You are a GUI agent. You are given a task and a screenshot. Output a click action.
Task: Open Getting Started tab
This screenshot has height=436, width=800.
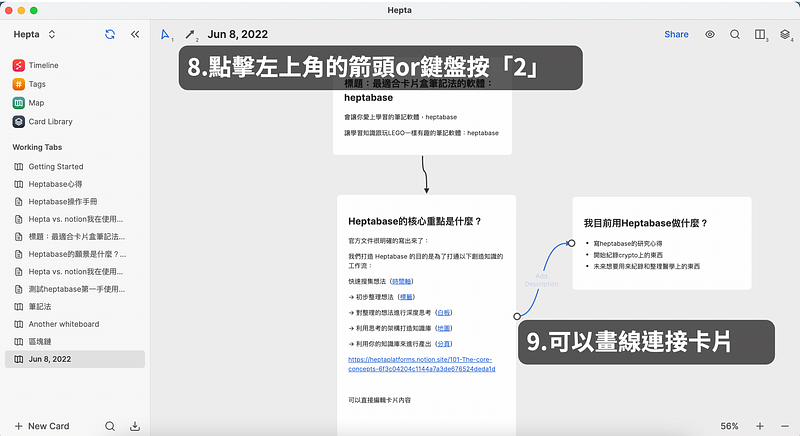tap(75, 167)
